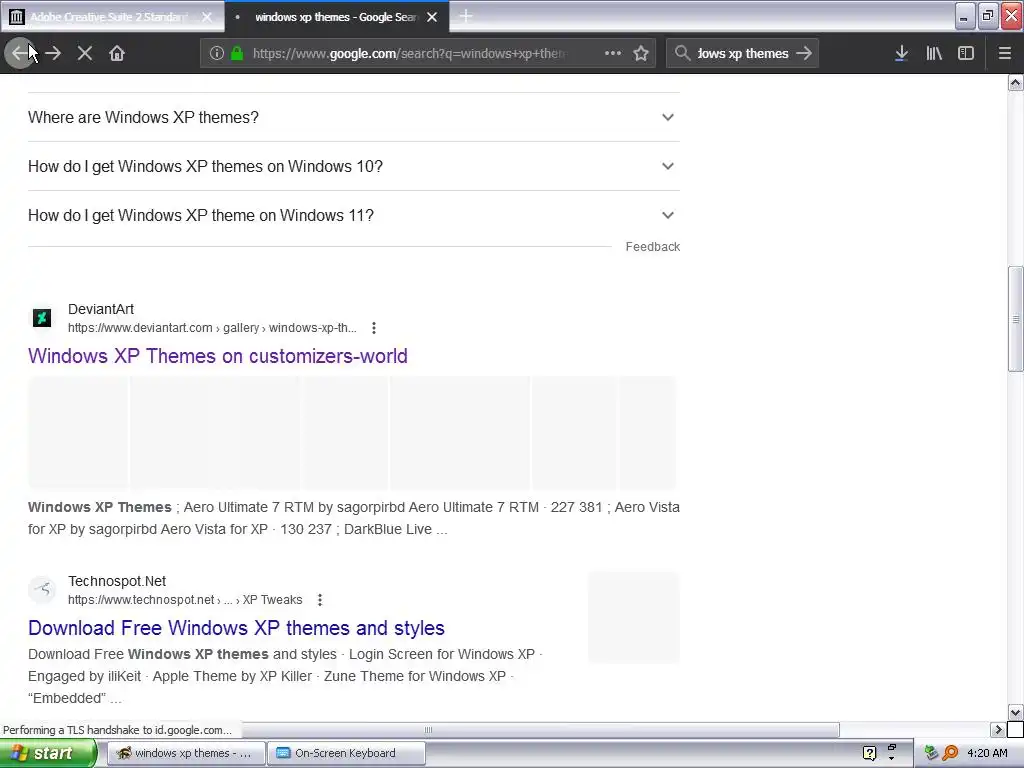Click the 'windows xp themes' search field
This screenshot has height=768, width=1024.
point(743,54)
